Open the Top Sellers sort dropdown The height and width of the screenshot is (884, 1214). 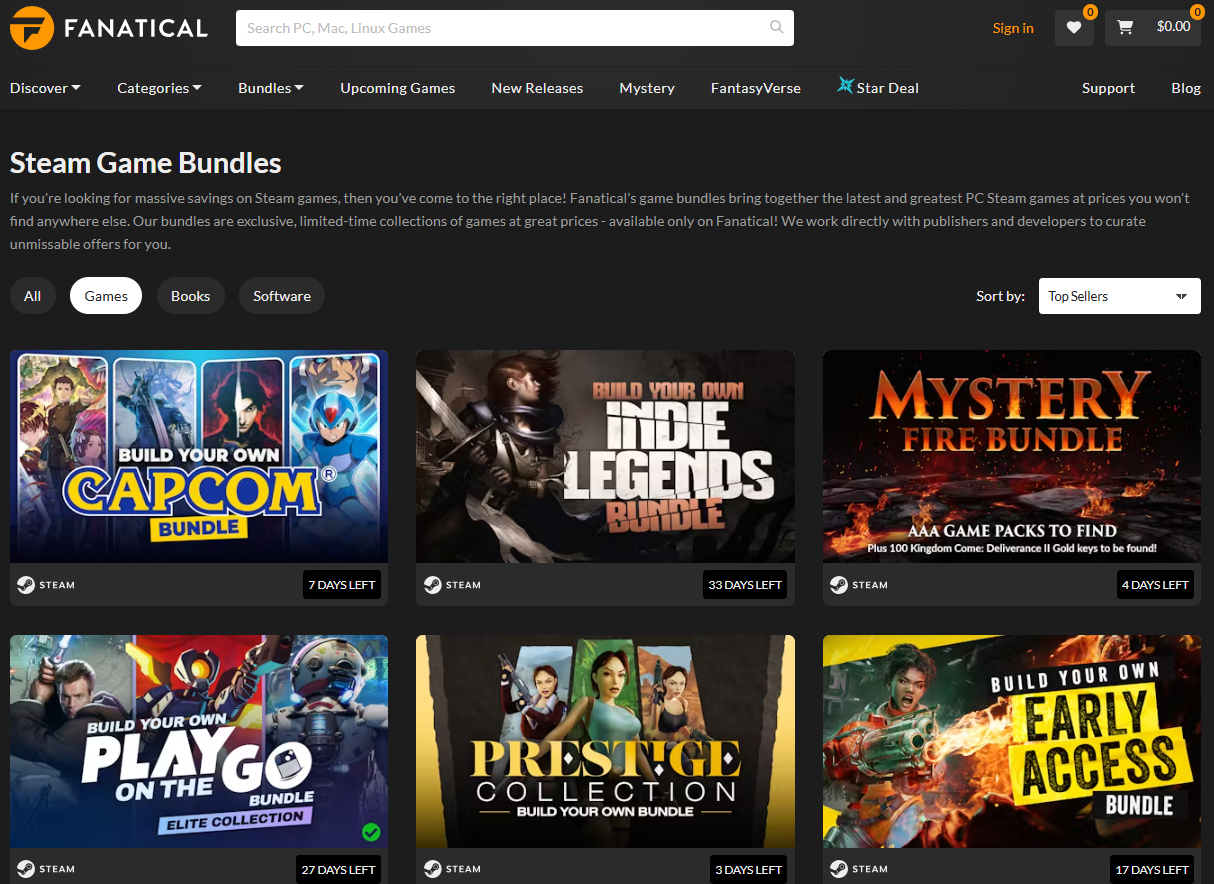click(x=1119, y=296)
